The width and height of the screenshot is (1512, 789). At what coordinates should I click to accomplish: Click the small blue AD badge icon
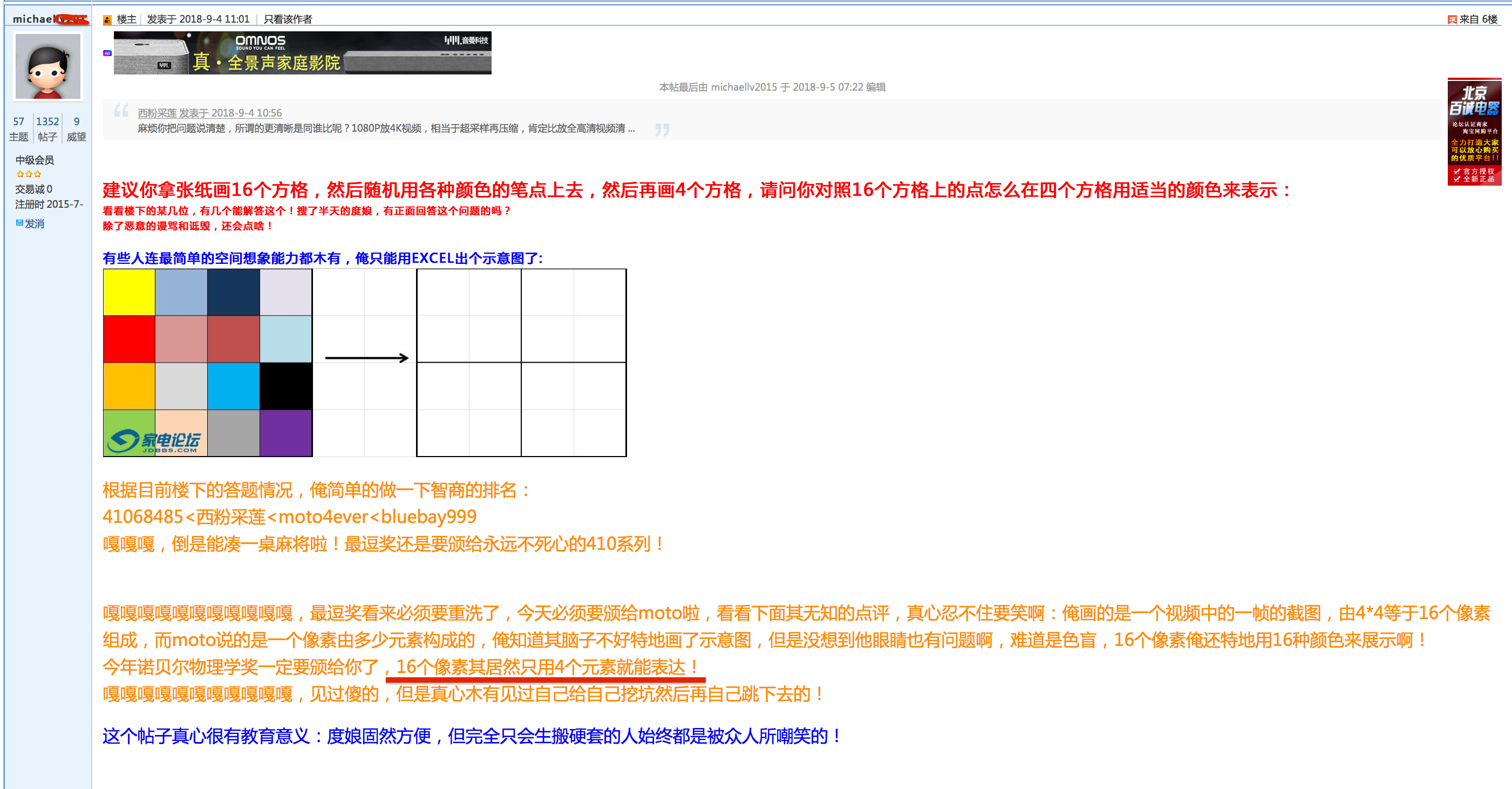pyautogui.click(x=107, y=53)
